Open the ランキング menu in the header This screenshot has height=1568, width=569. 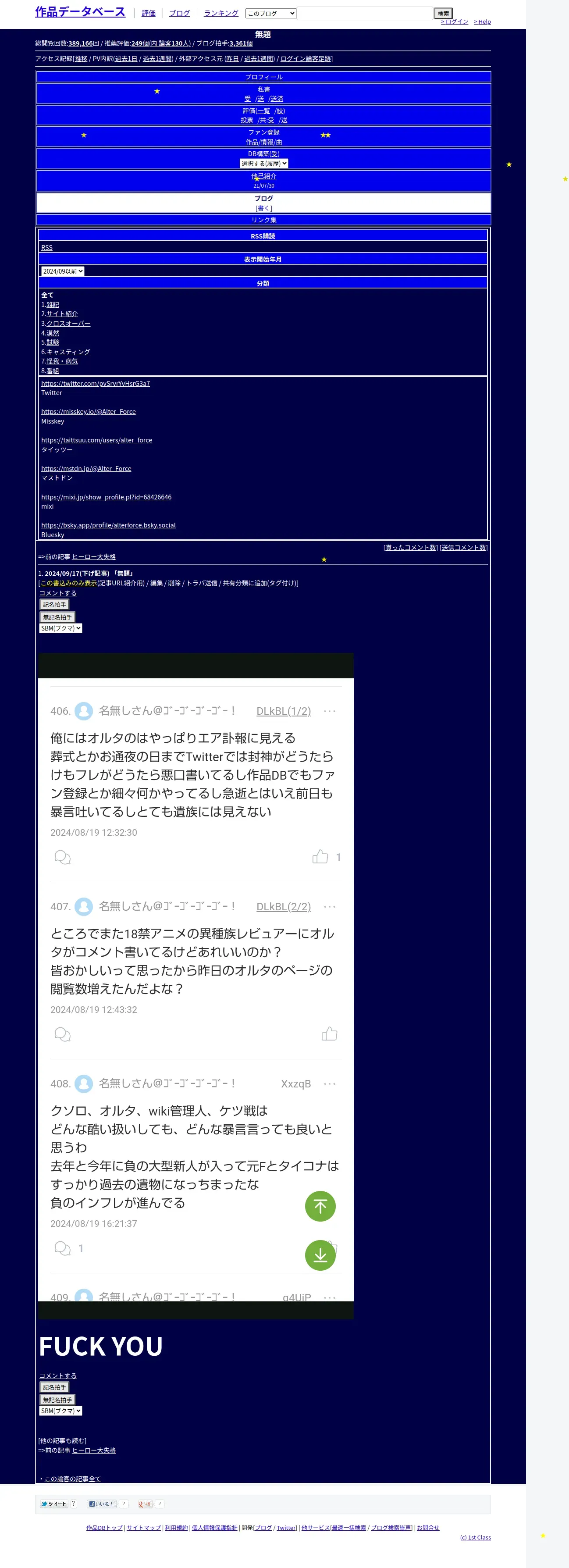click(221, 13)
